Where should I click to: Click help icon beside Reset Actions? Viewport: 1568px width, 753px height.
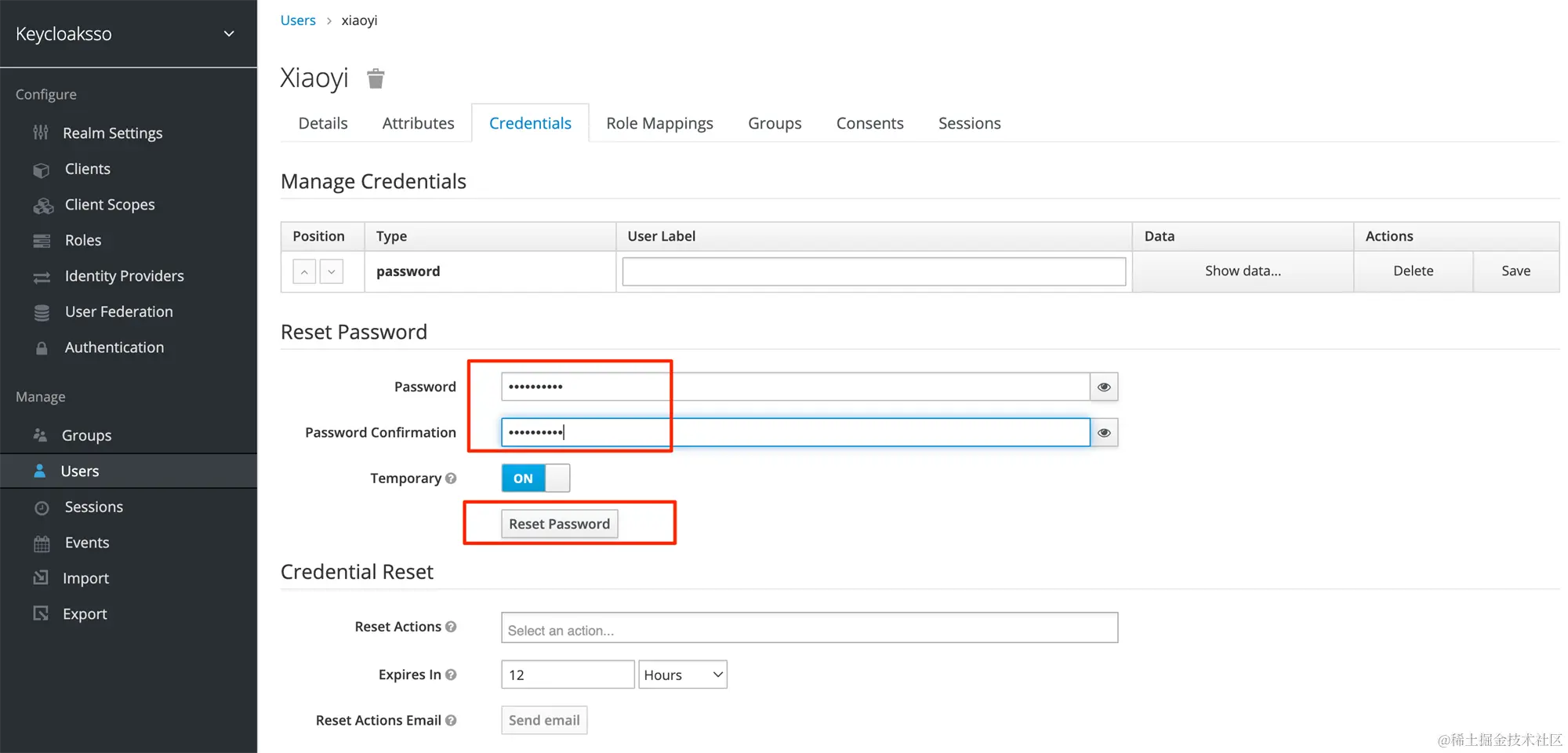pyautogui.click(x=451, y=627)
